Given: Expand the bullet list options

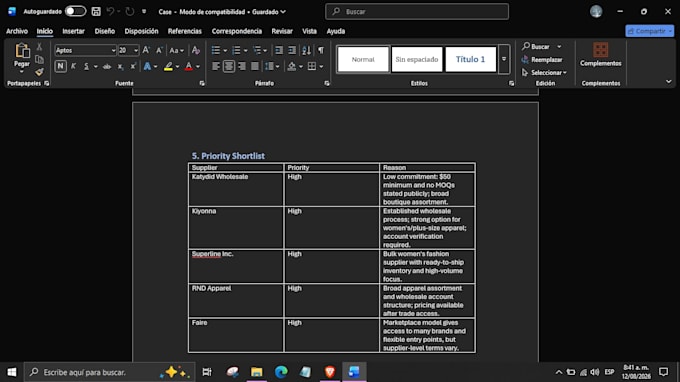Looking at the screenshot, I should (x=225, y=51).
